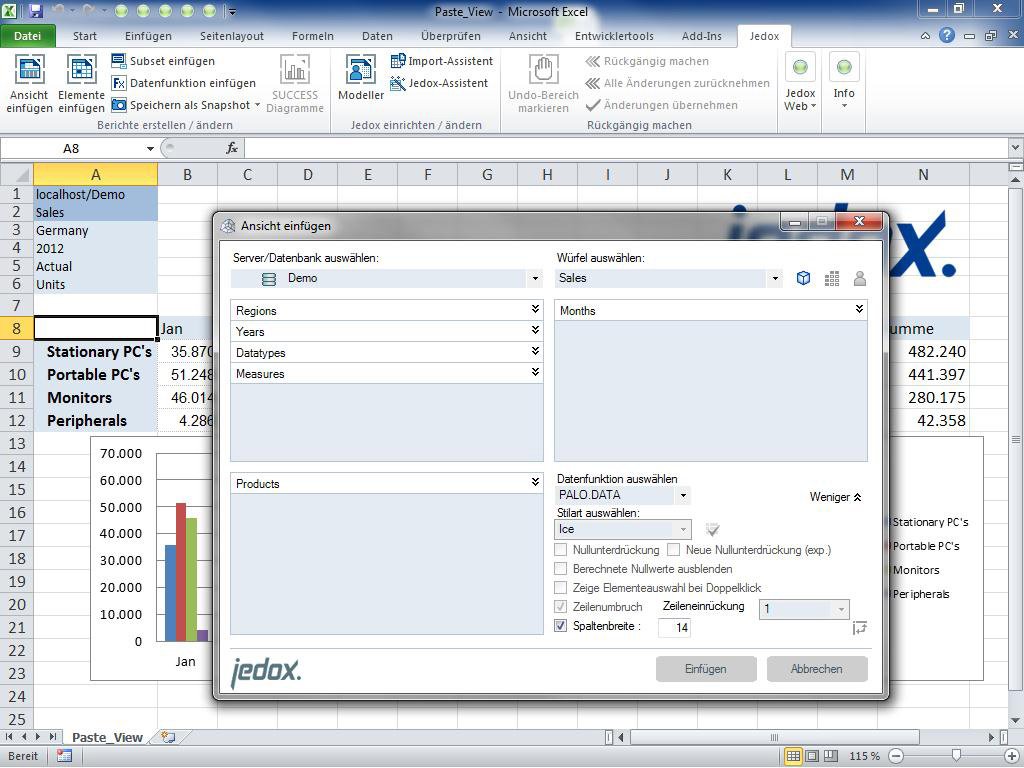The width and height of the screenshot is (1024, 768).
Task: Open SUCCESS Diagramme tool
Action: pyautogui.click(x=295, y=83)
